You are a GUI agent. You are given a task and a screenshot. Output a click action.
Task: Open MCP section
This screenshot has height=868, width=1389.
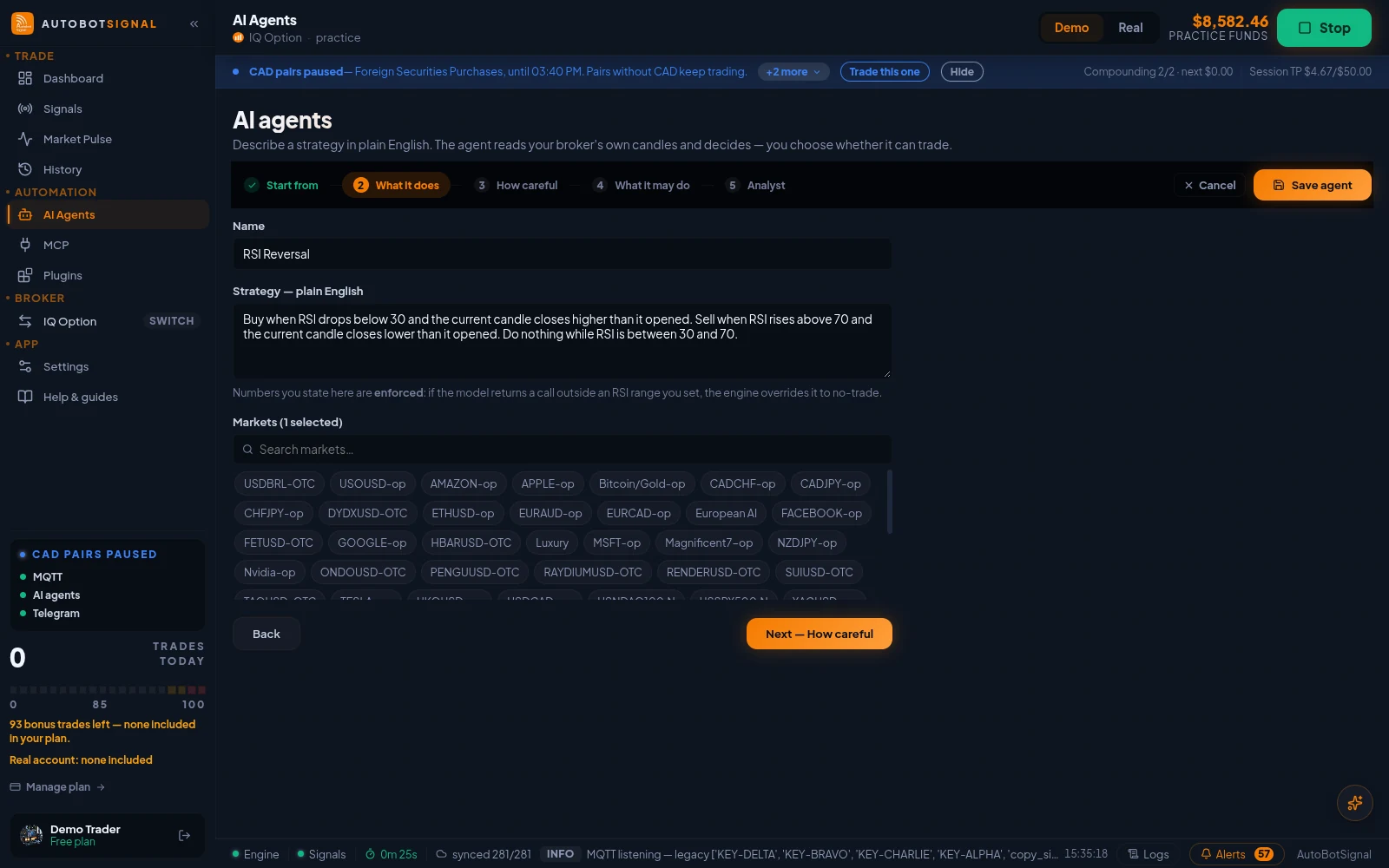click(x=108, y=245)
